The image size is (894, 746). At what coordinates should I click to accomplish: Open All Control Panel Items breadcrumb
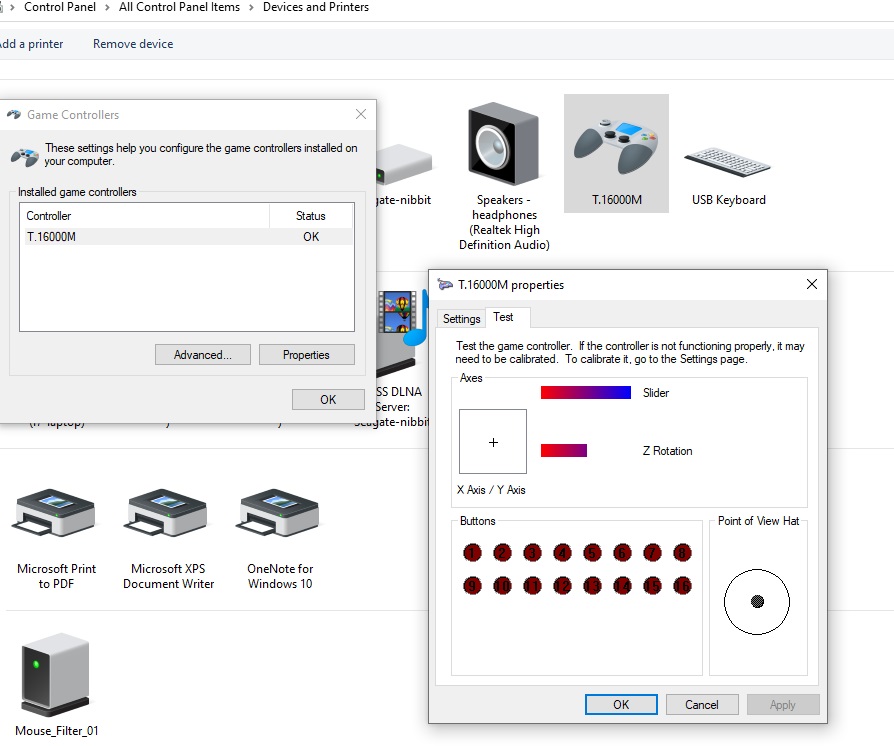point(179,7)
